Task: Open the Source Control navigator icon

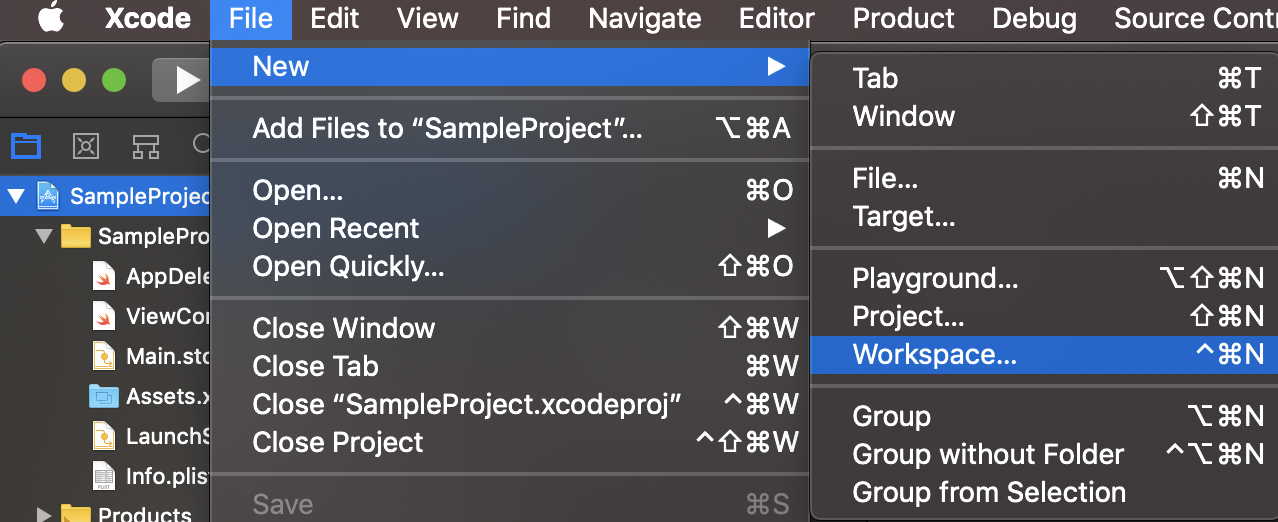Action: coord(86,147)
